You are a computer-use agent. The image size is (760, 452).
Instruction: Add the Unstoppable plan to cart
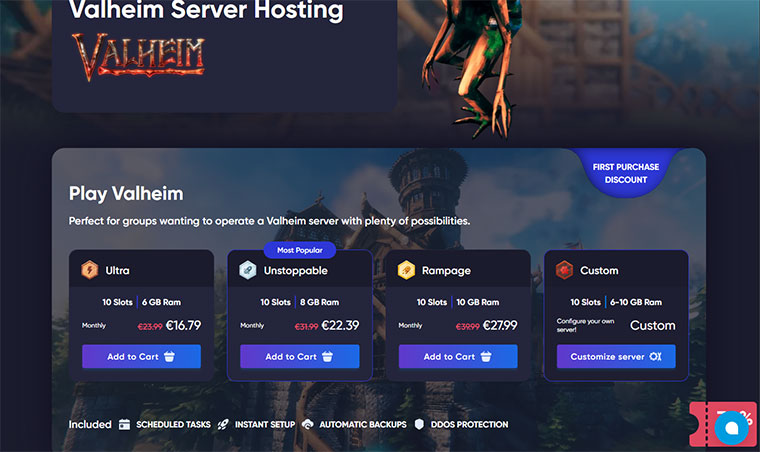pyautogui.click(x=300, y=357)
